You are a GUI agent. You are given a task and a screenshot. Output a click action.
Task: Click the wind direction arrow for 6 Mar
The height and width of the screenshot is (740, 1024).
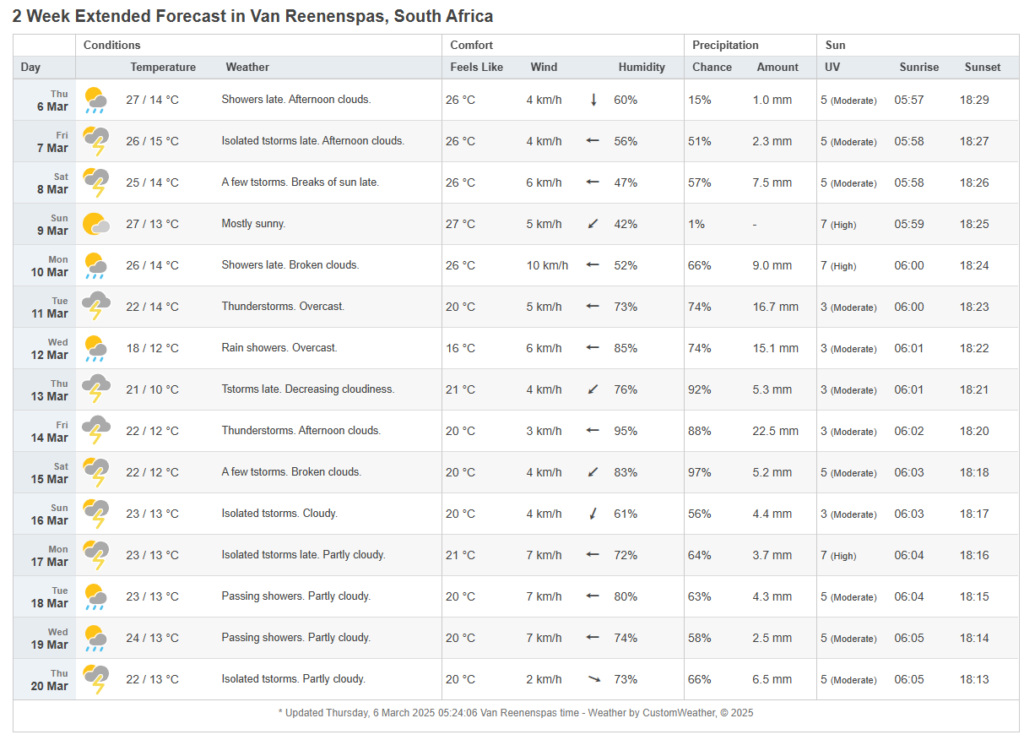point(593,100)
